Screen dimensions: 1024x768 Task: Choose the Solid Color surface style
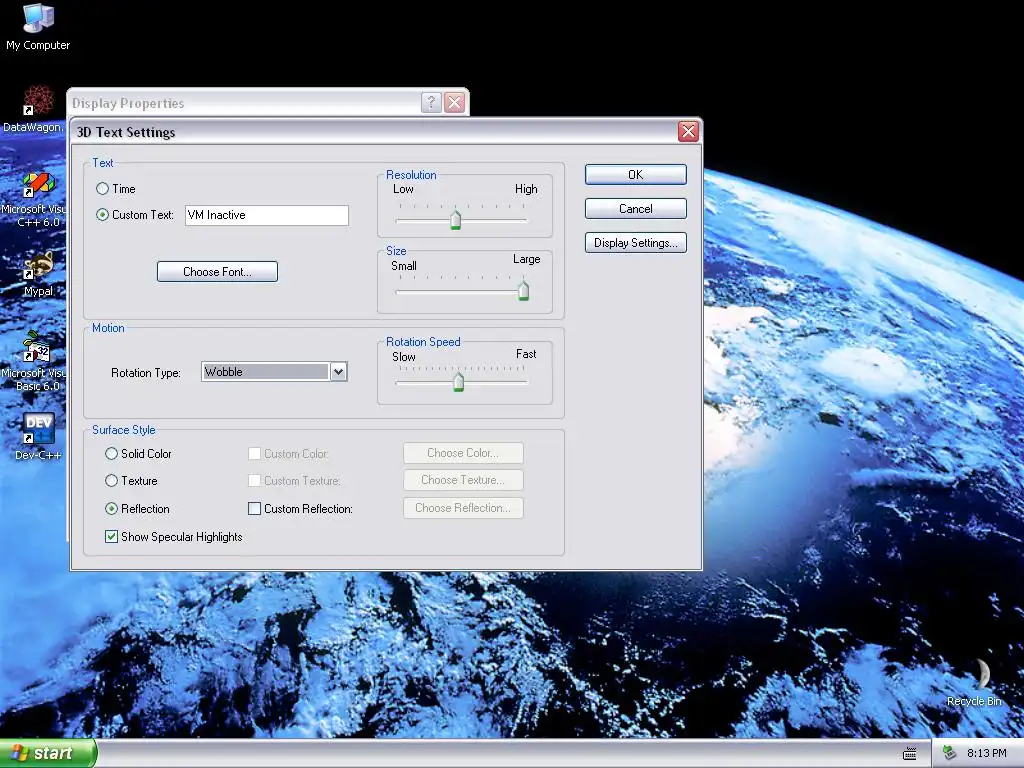(112, 453)
